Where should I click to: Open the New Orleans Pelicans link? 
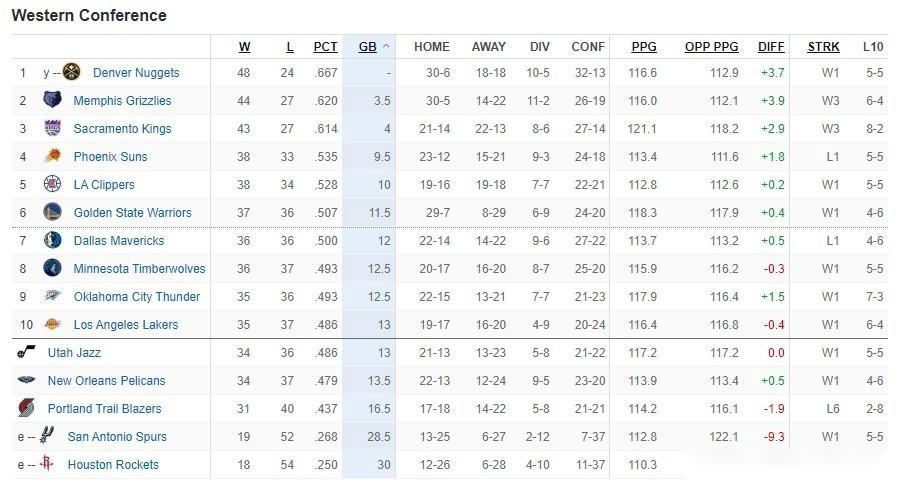point(106,381)
